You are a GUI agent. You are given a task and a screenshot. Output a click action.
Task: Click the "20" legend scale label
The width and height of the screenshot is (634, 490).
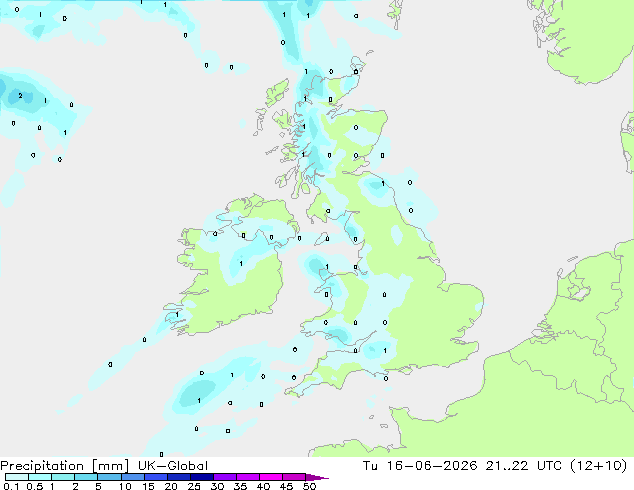pyautogui.click(x=171, y=486)
